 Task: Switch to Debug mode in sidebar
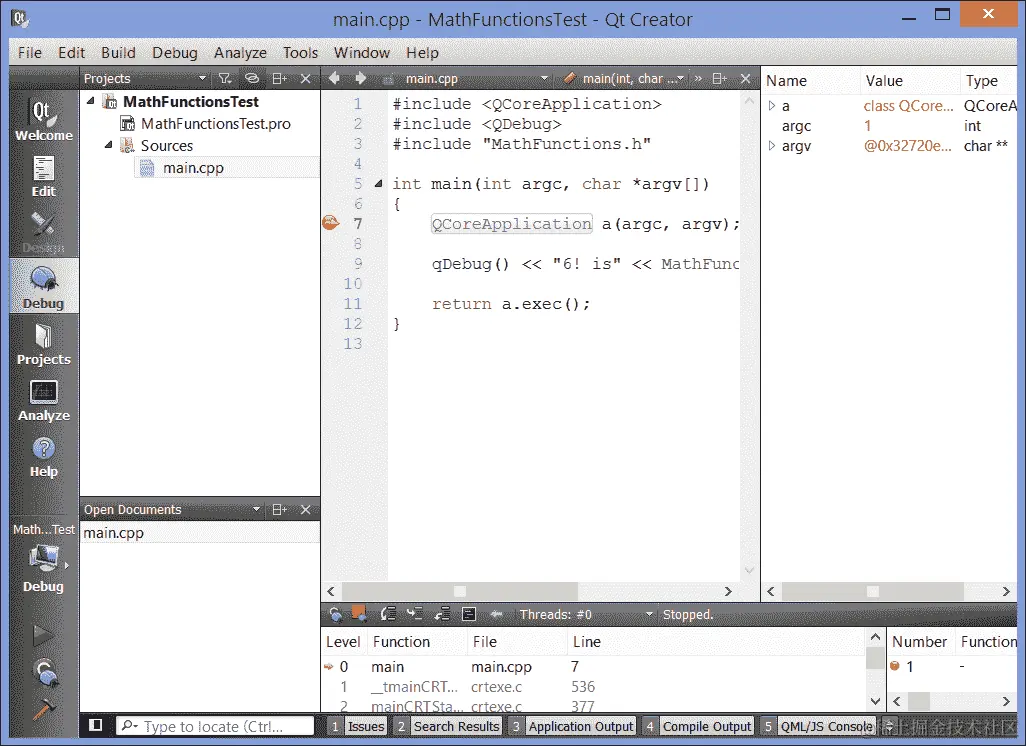coord(44,286)
